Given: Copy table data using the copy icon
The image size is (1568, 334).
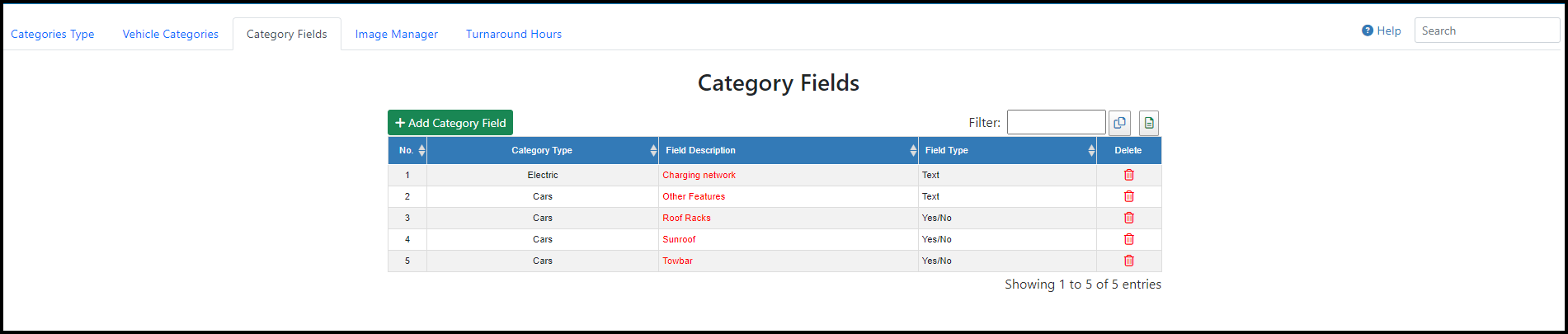Looking at the screenshot, I should 1119,123.
